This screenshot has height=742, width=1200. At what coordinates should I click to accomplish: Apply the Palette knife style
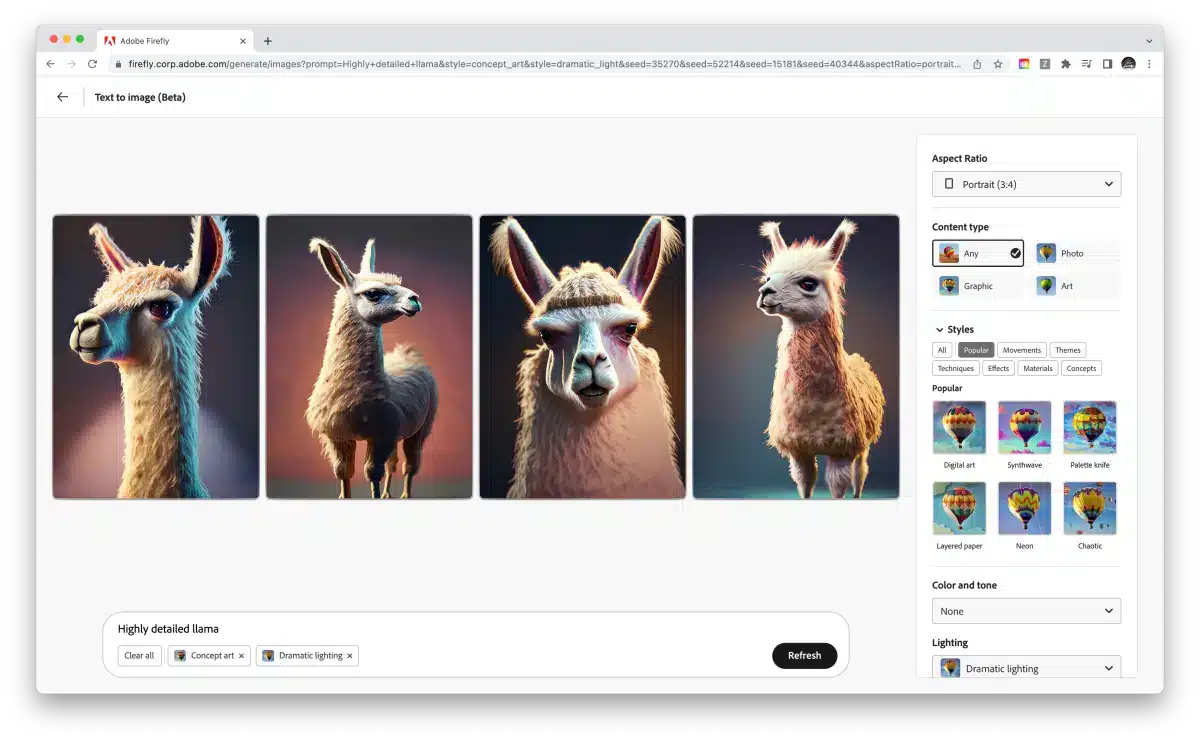[1089, 428]
